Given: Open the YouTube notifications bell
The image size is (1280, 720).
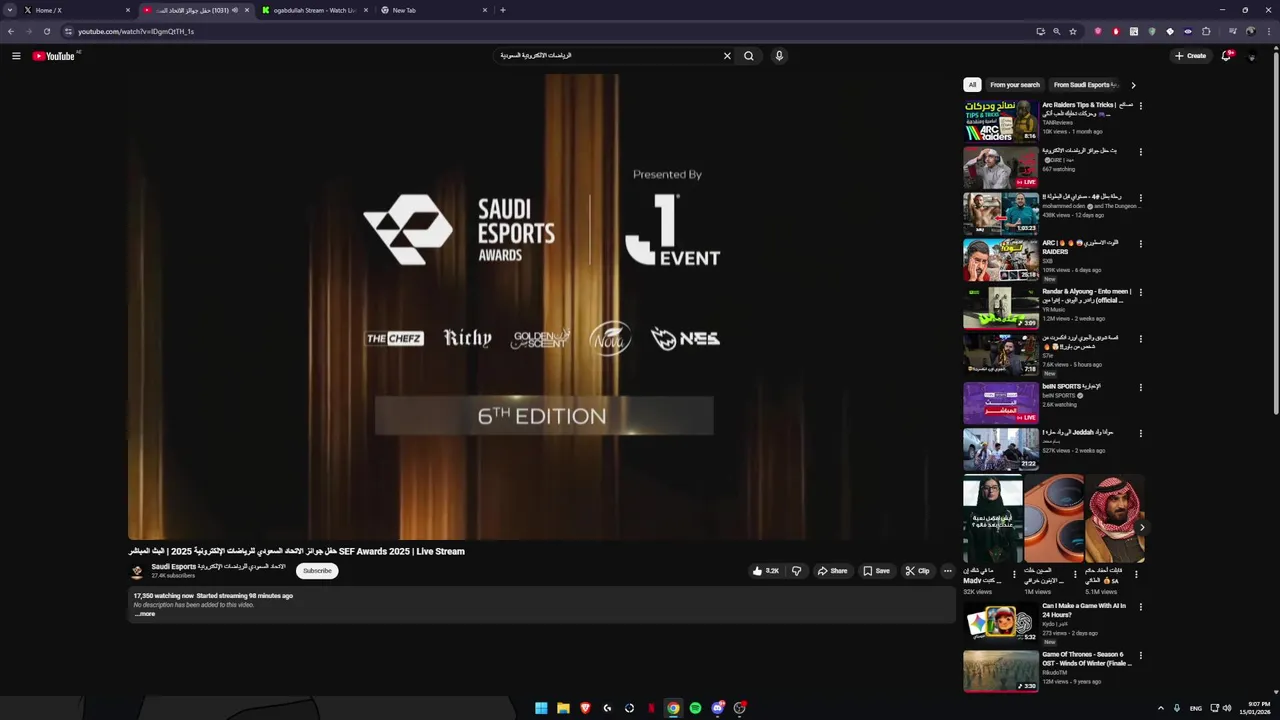Looking at the screenshot, I should click(1226, 56).
